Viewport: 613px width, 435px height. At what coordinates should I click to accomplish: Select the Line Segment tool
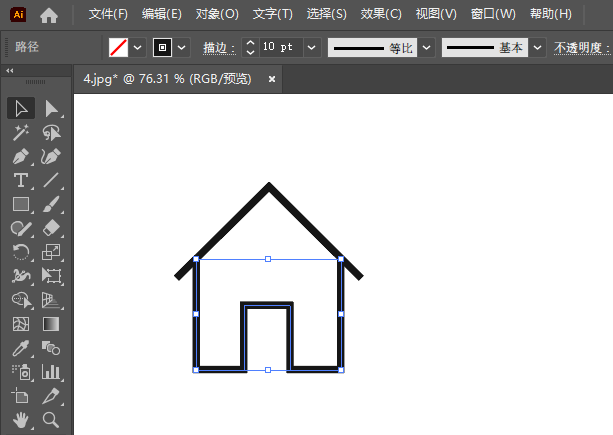(x=51, y=180)
